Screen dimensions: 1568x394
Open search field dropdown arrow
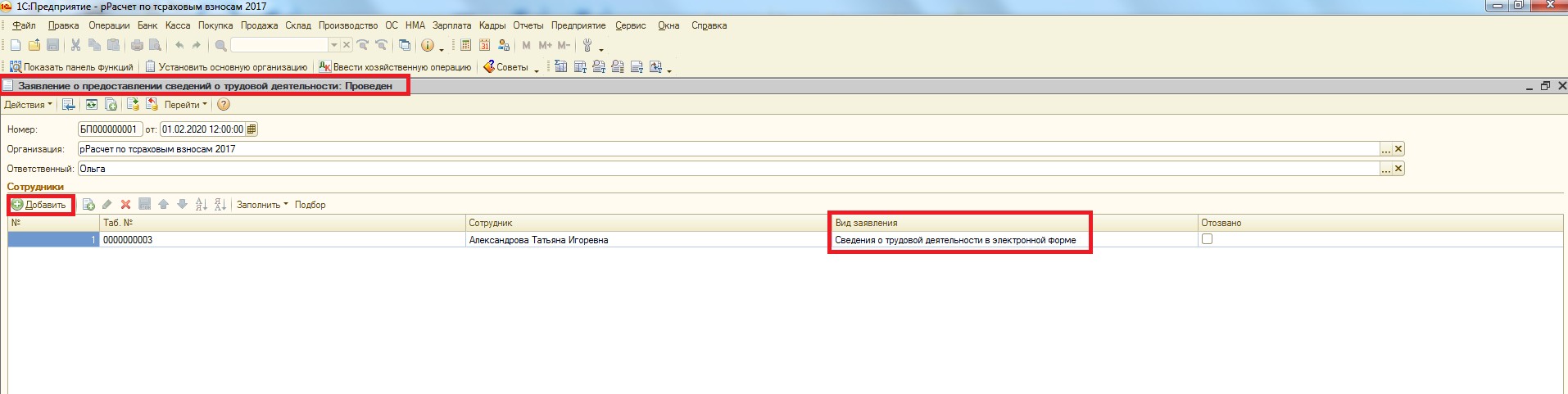(334, 46)
